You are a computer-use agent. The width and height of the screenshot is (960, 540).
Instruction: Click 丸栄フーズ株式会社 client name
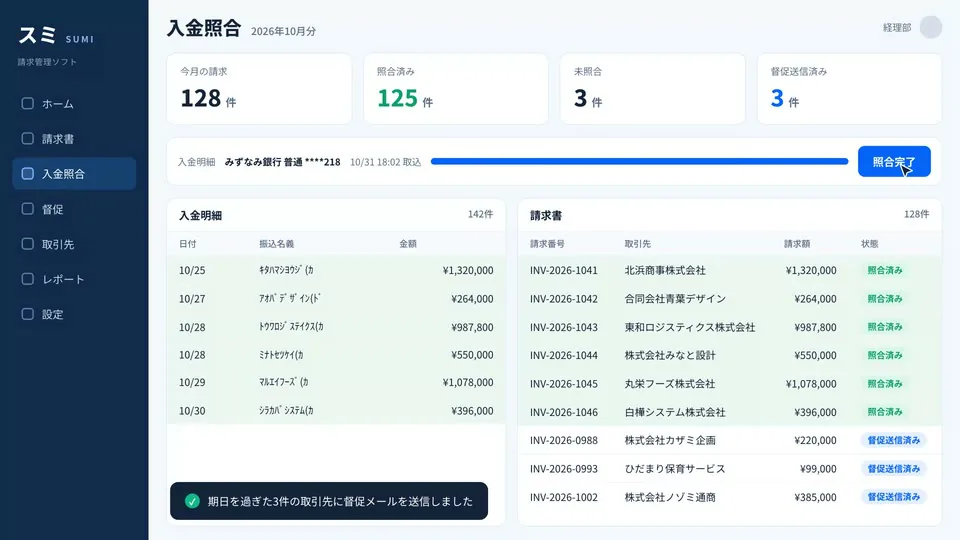[670, 384]
